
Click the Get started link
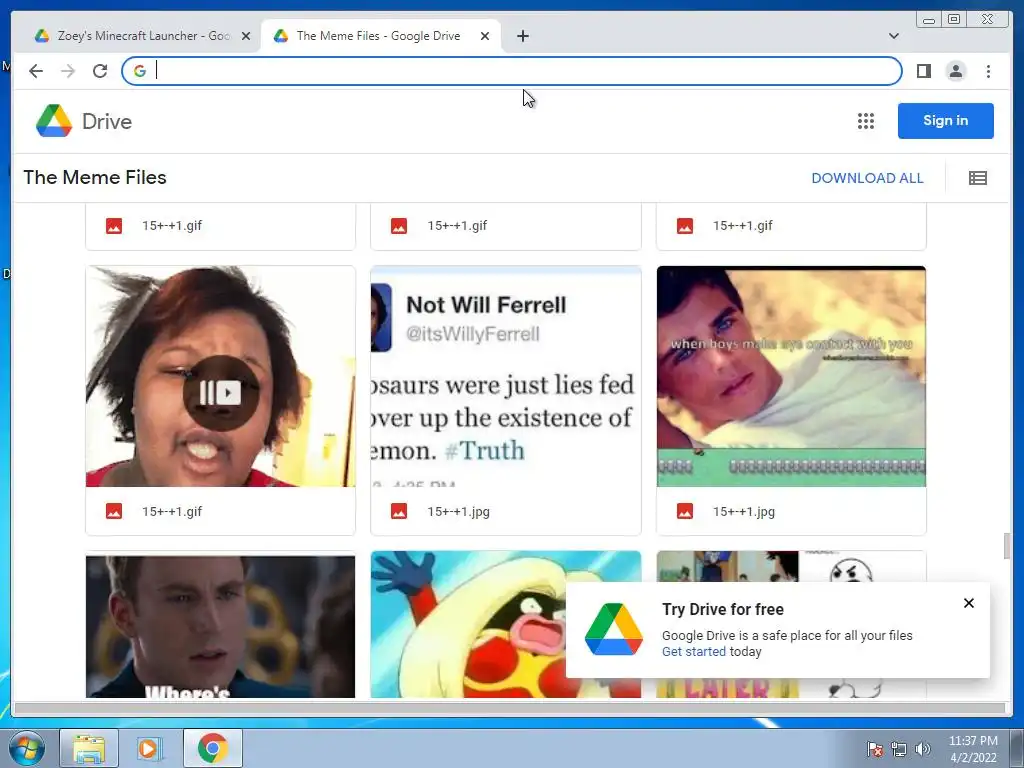click(x=694, y=651)
